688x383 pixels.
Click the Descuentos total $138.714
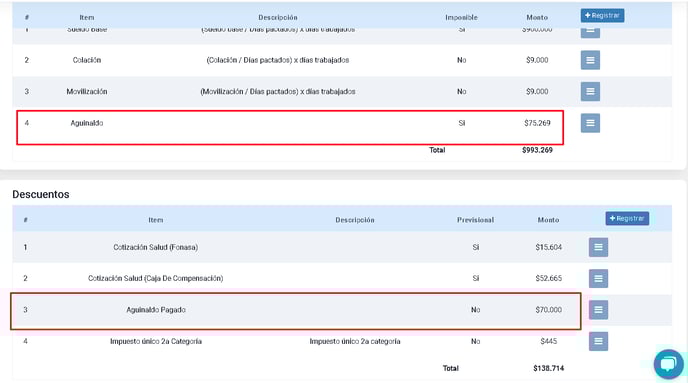[548, 369]
